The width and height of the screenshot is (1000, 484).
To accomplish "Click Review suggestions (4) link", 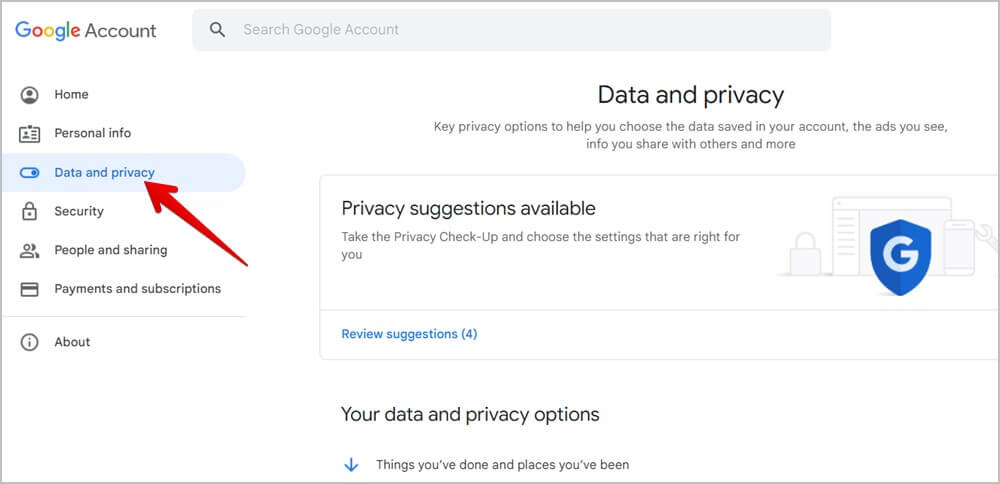I will coord(409,334).
